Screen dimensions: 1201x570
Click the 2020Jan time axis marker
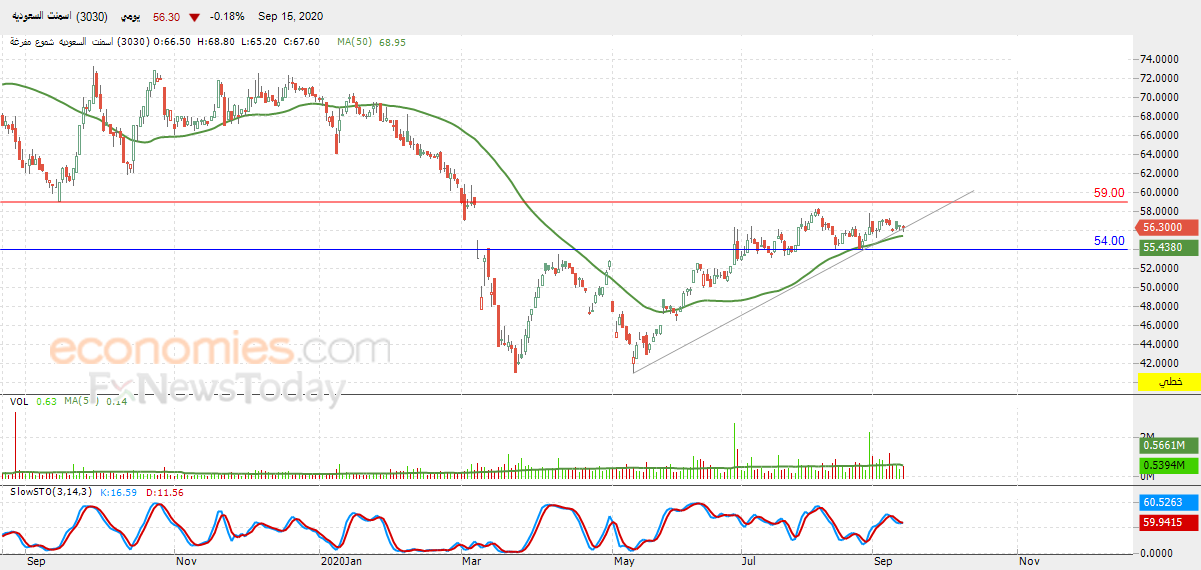tap(339, 562)
